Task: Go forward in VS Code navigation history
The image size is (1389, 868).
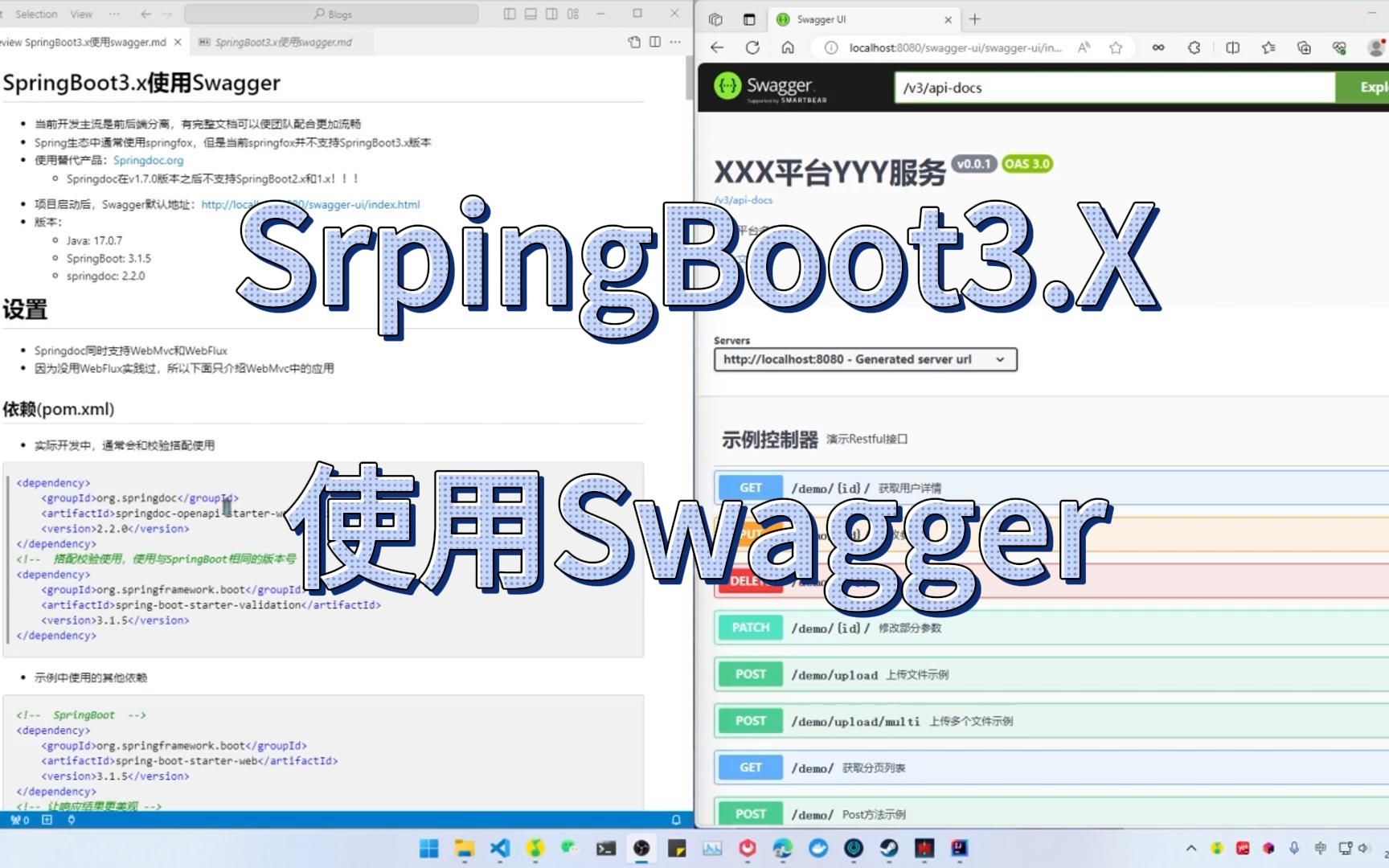Action: pyautogui.click(x=167, y=14)
